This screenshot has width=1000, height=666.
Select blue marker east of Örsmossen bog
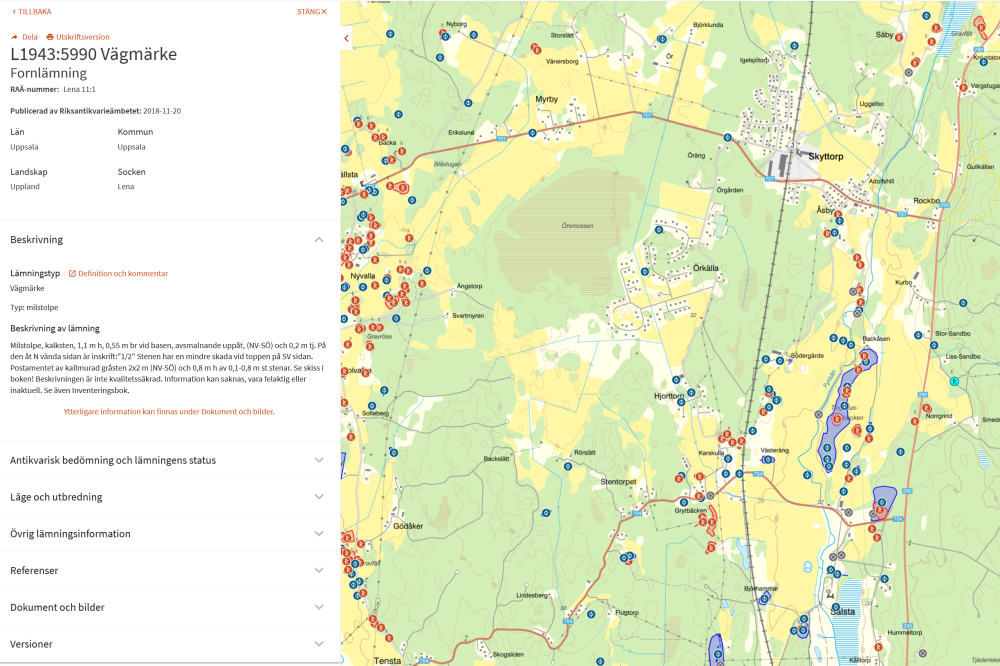click(x=659, y=230)
